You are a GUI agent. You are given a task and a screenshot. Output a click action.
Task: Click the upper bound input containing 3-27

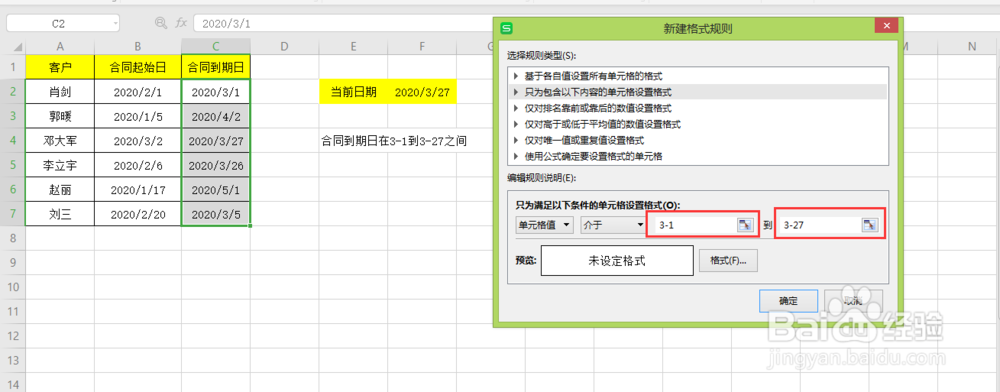pos(820,224)
